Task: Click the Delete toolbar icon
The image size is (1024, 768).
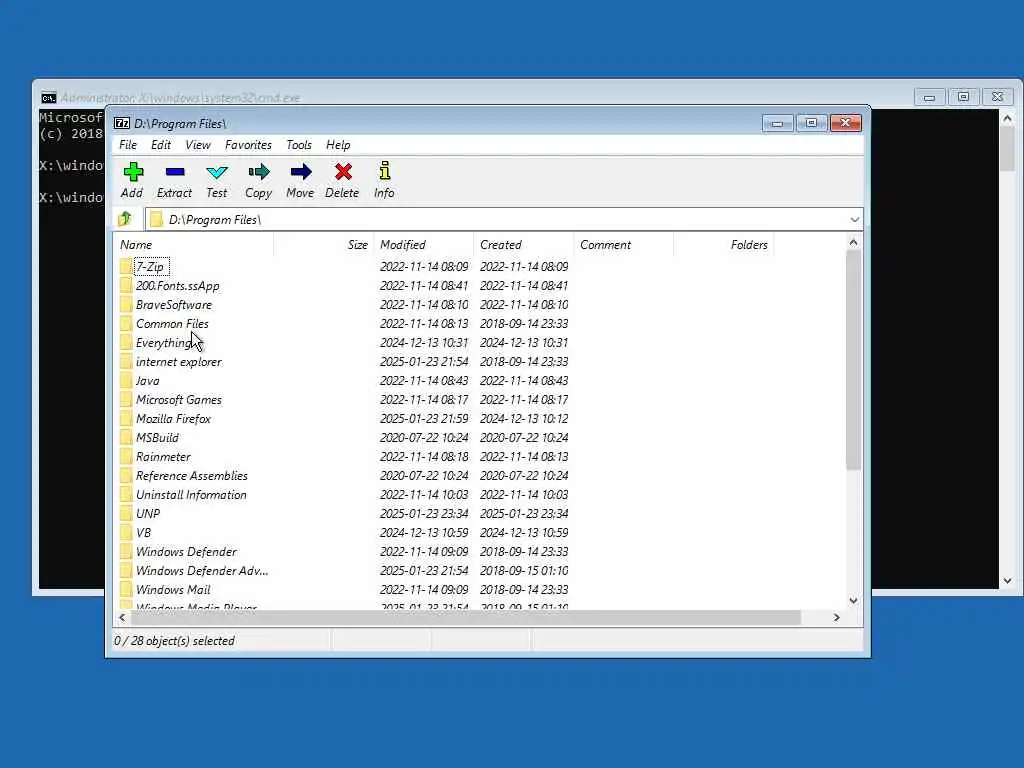Action: click(343, 172)
